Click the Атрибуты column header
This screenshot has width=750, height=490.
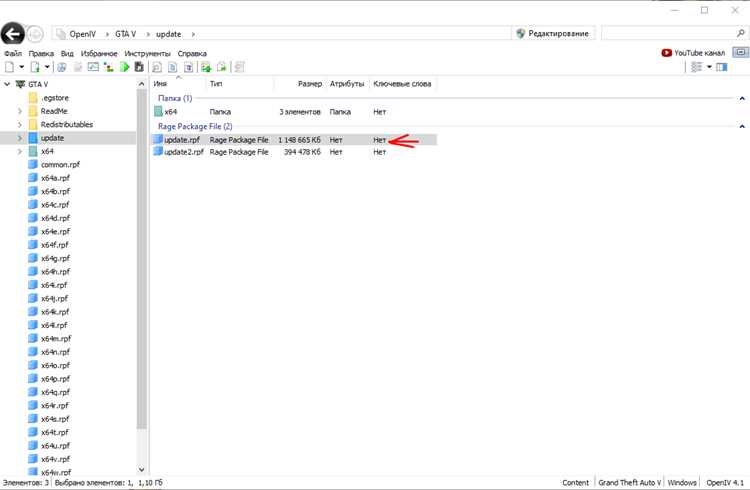tap(347, 84)
